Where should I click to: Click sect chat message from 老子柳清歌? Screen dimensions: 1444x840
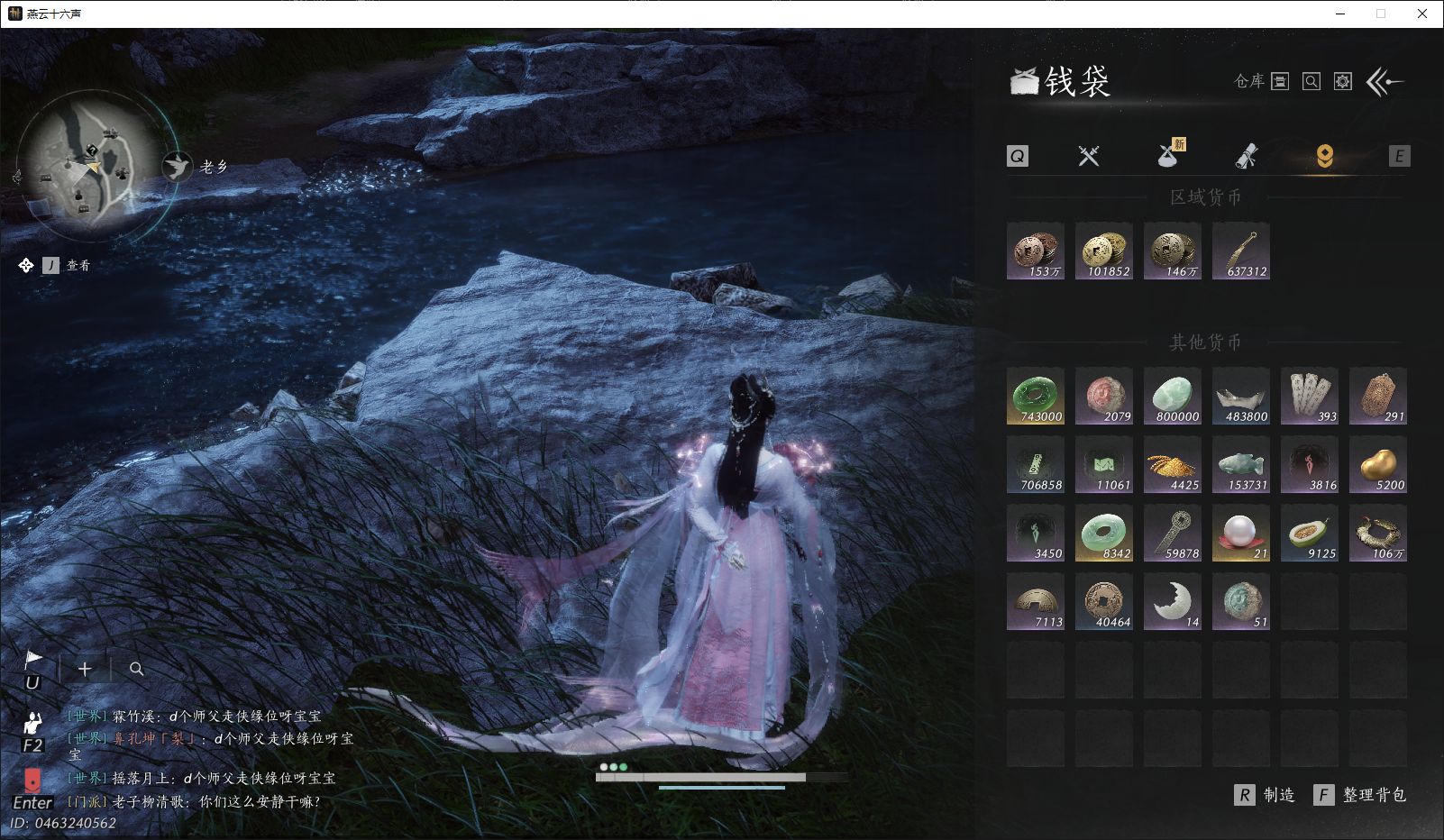click(194, 801)
